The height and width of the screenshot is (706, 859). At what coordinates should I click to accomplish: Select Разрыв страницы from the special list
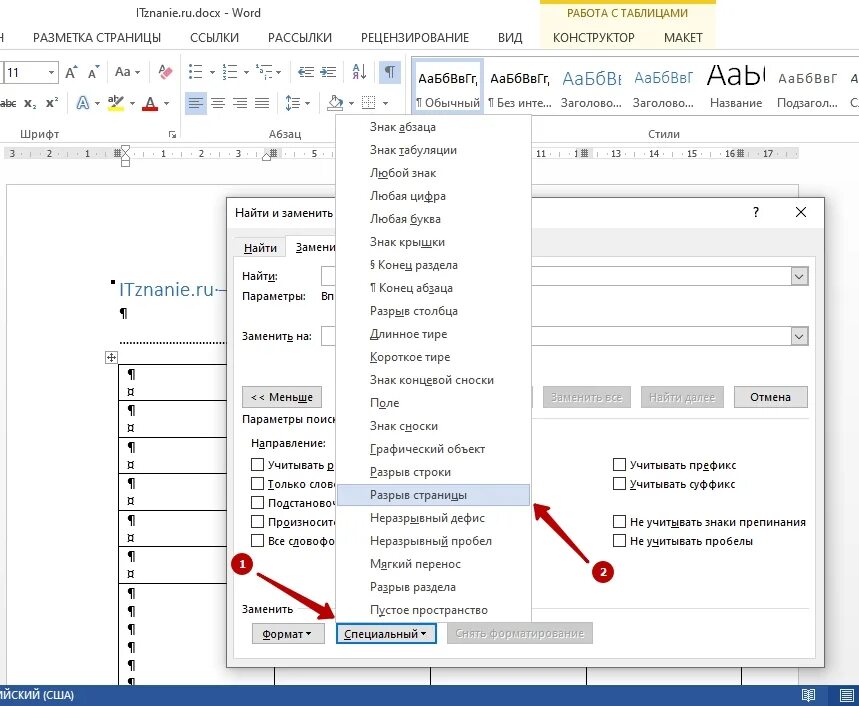tap(433, 495)
